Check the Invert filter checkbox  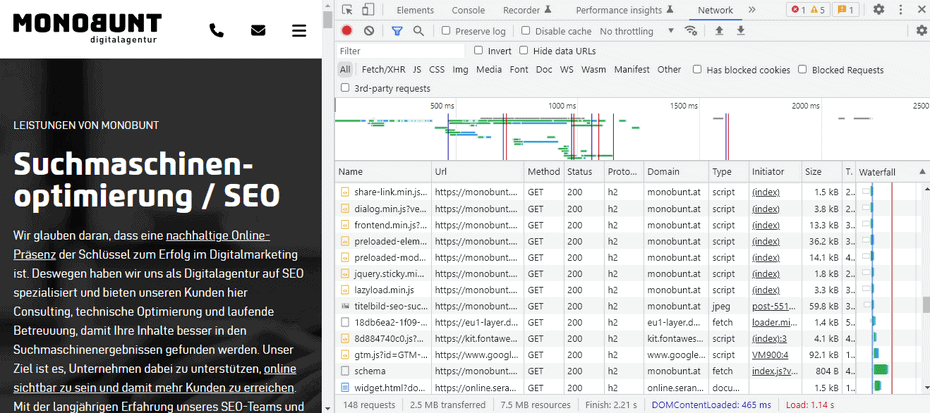[x=478, y=50]
